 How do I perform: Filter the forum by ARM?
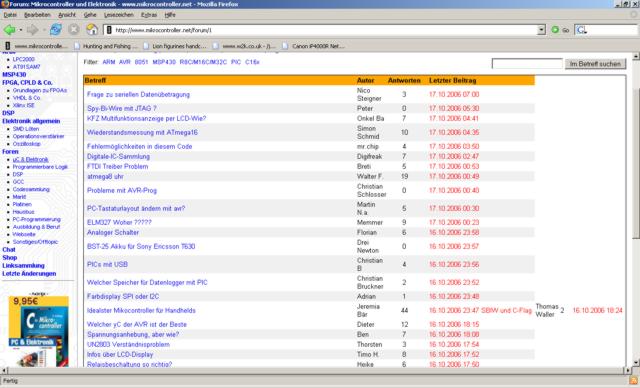pos(109,62)
